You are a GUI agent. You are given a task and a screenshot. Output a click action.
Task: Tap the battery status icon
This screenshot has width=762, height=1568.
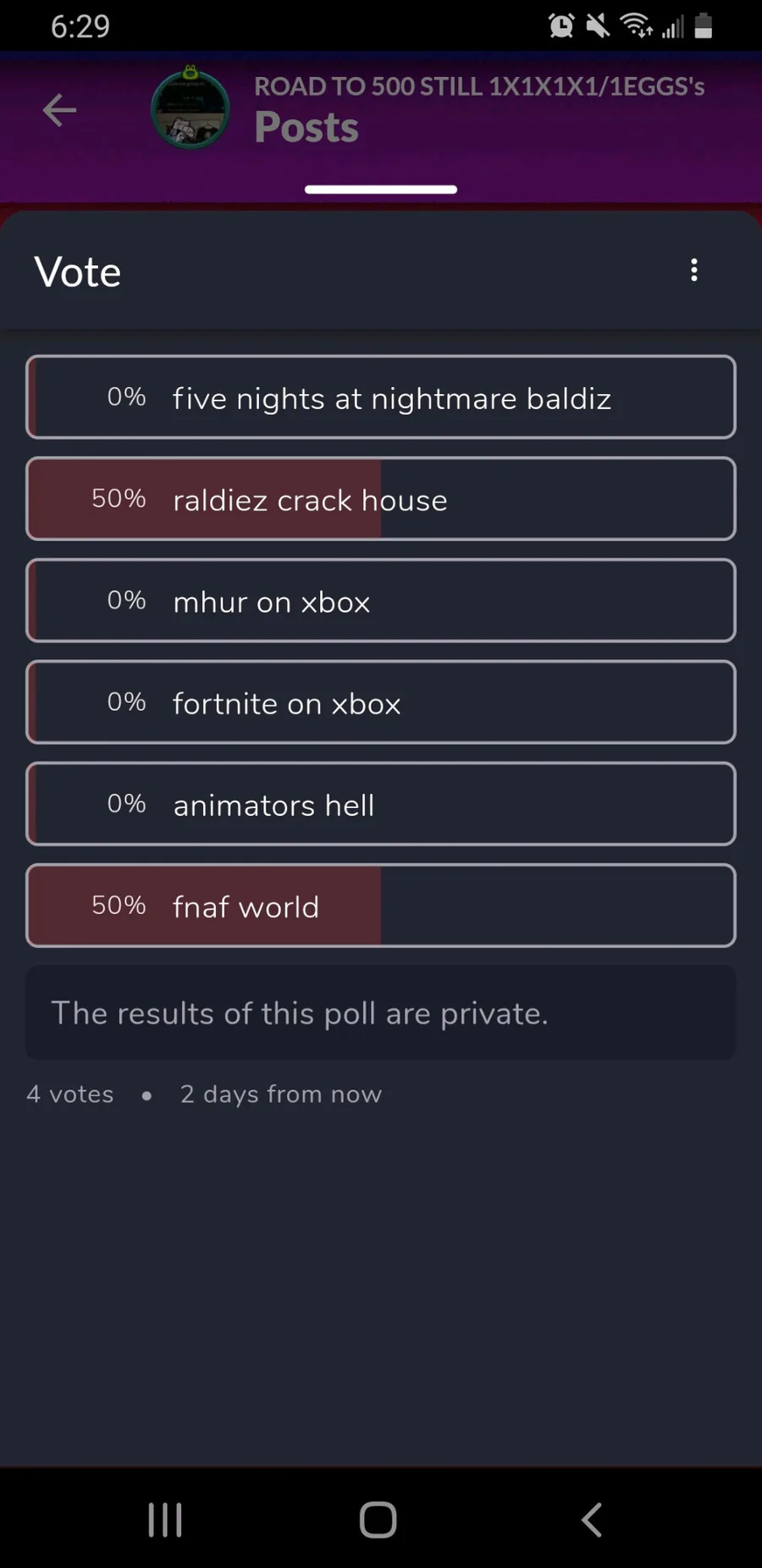tap(703, 26)
